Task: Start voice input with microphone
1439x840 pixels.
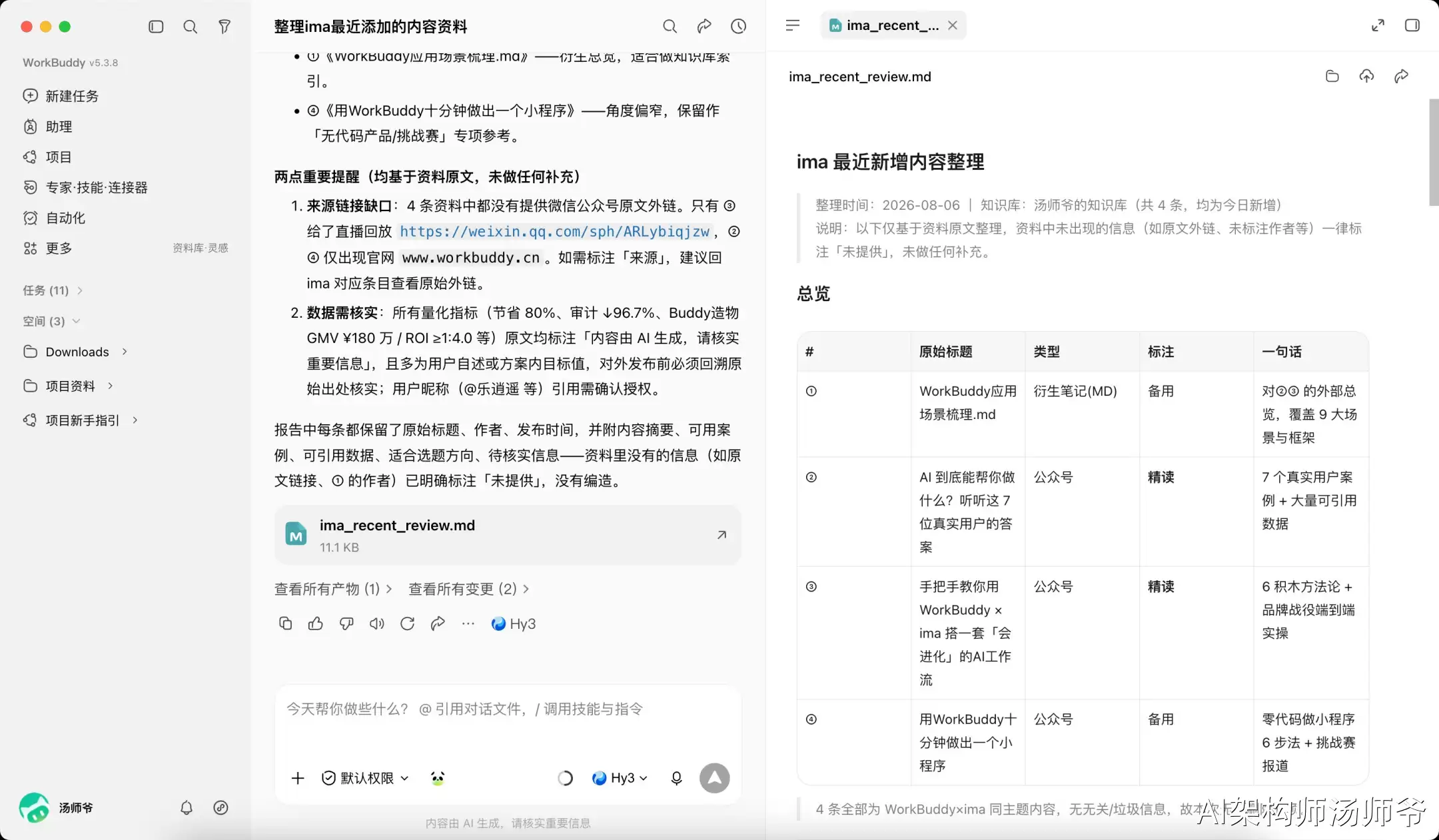Action: pos(677,778)
